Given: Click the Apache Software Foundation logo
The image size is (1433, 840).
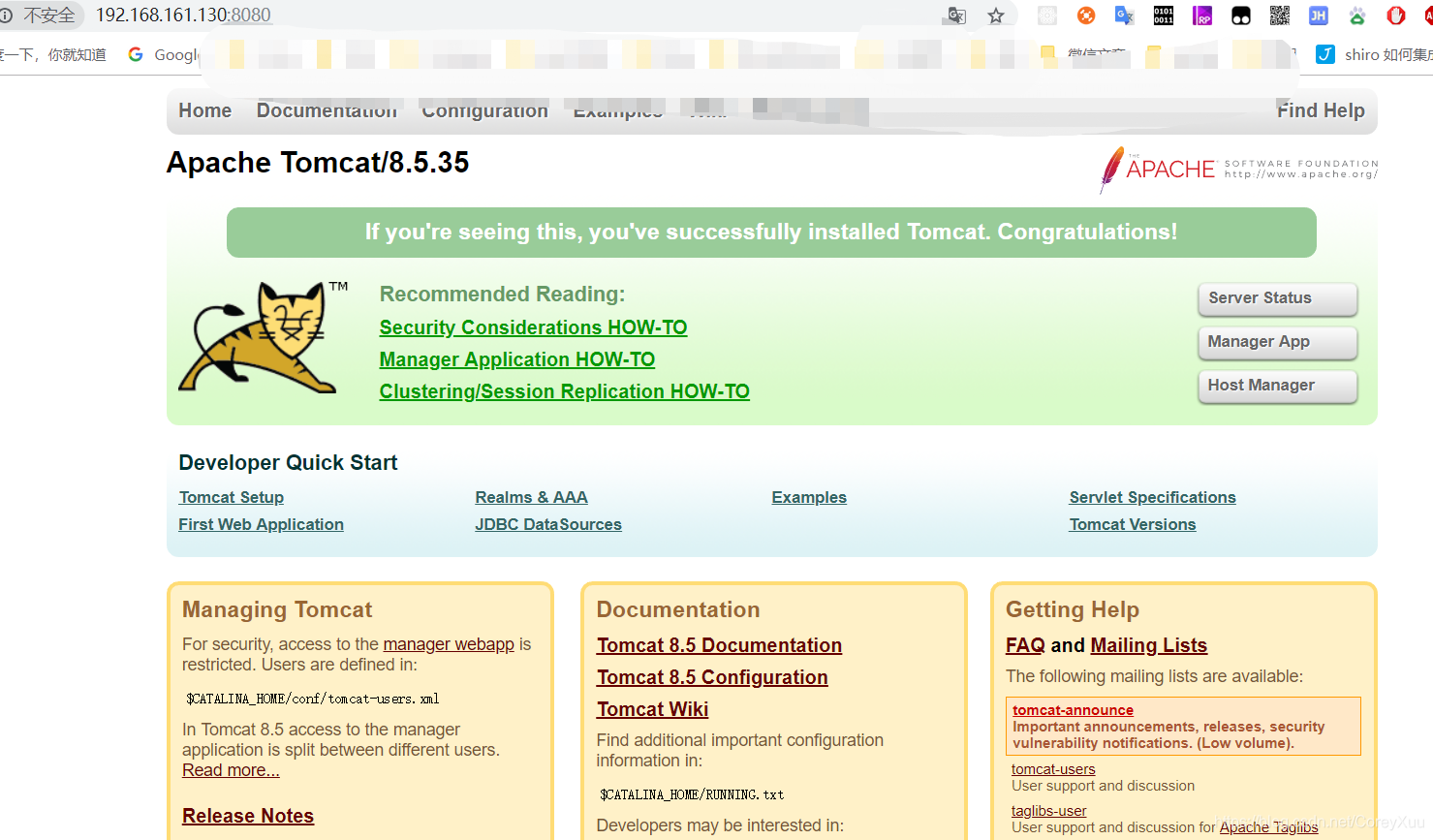Looking at the screenshot, I should (1238, 170).
